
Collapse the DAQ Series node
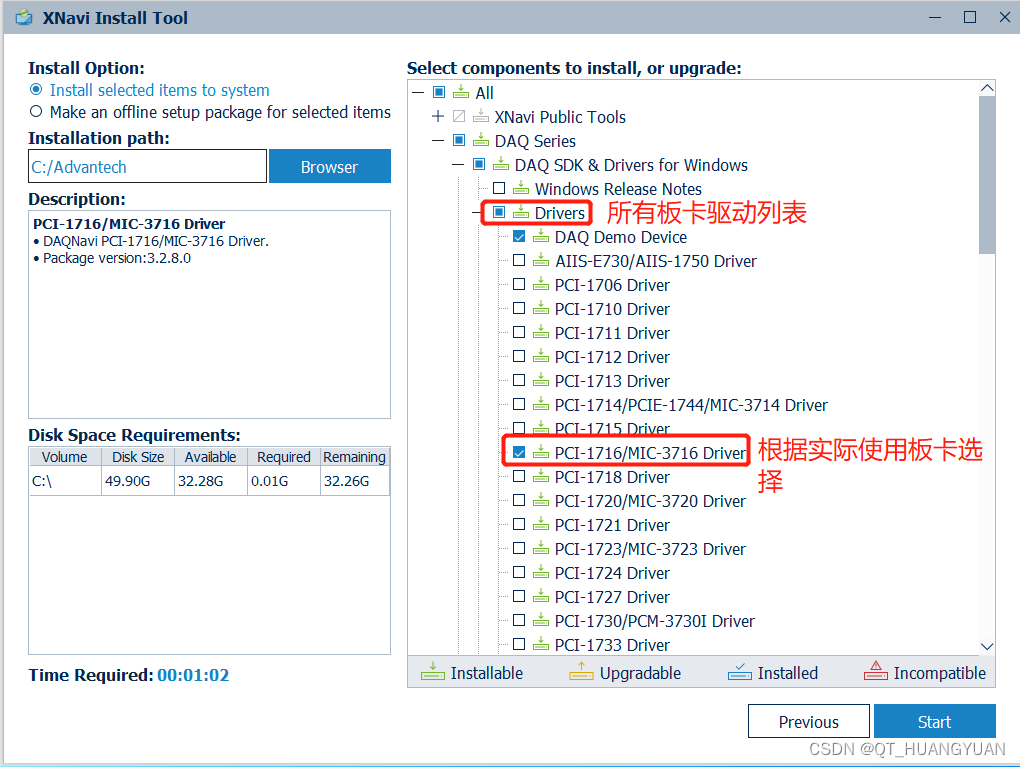438,141
